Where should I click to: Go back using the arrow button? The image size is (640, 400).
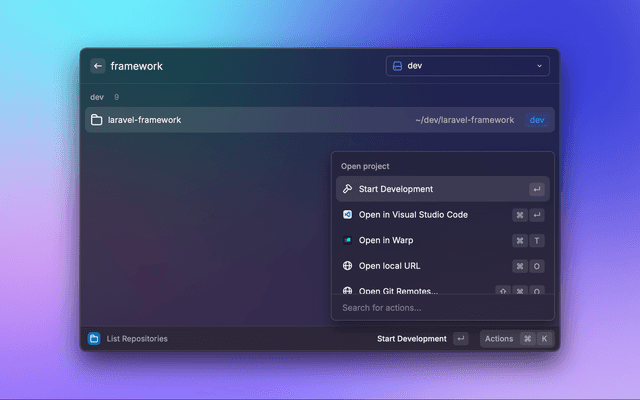(98, 66)
